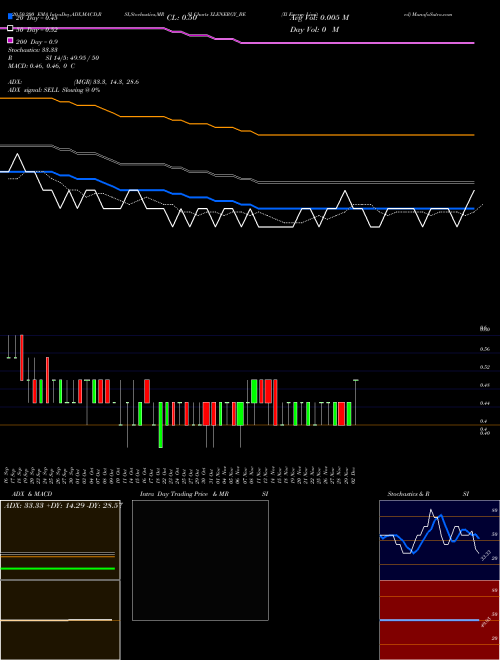Click the 0.52 price axis label
Screen dimensions: 500x660
[485, 367]
